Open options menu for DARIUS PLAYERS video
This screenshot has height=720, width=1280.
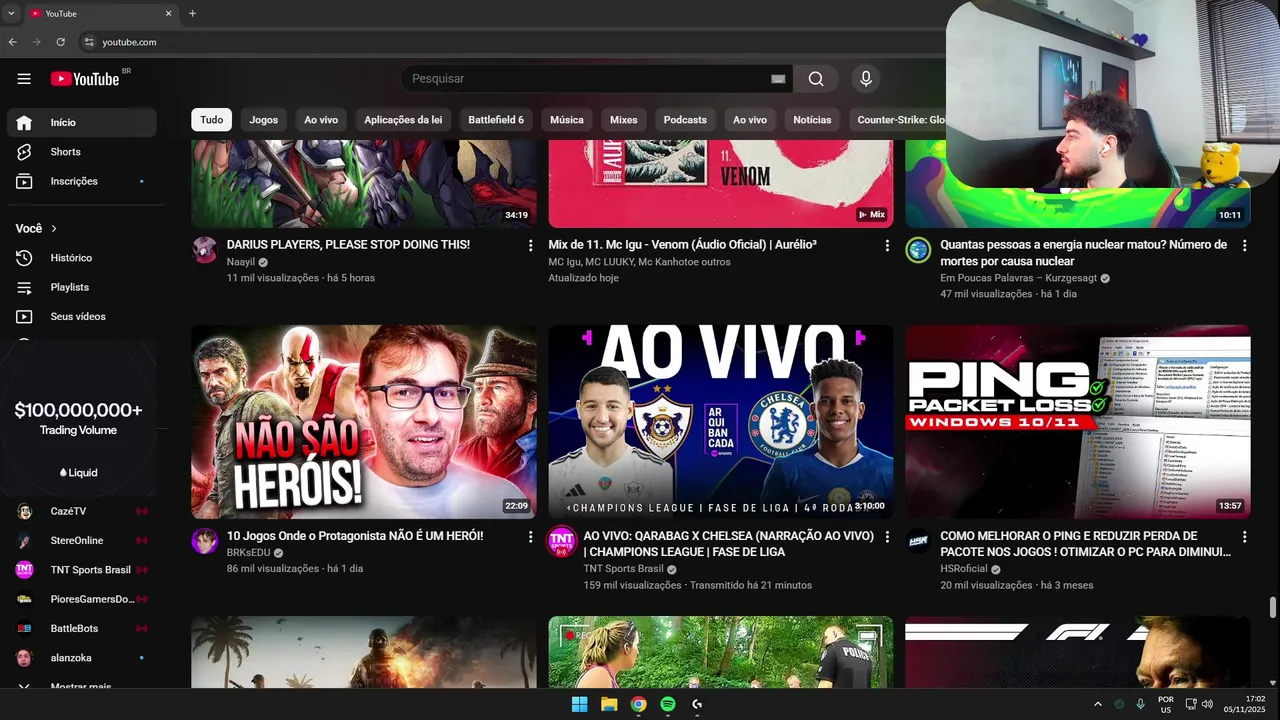530,246
